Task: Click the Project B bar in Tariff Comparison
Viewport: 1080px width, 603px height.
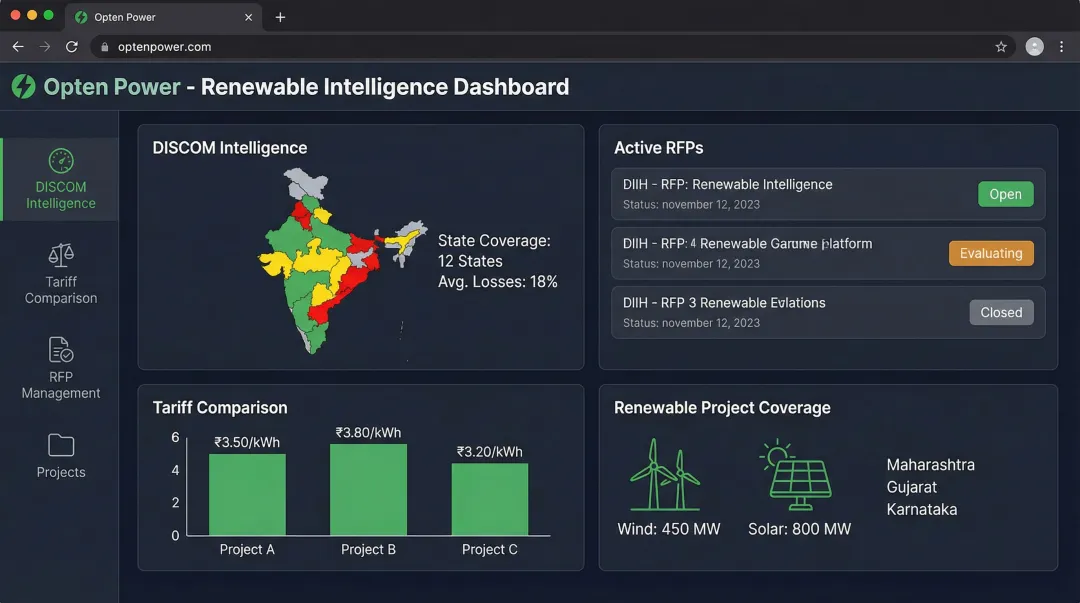Action: (x=369, y=490)
